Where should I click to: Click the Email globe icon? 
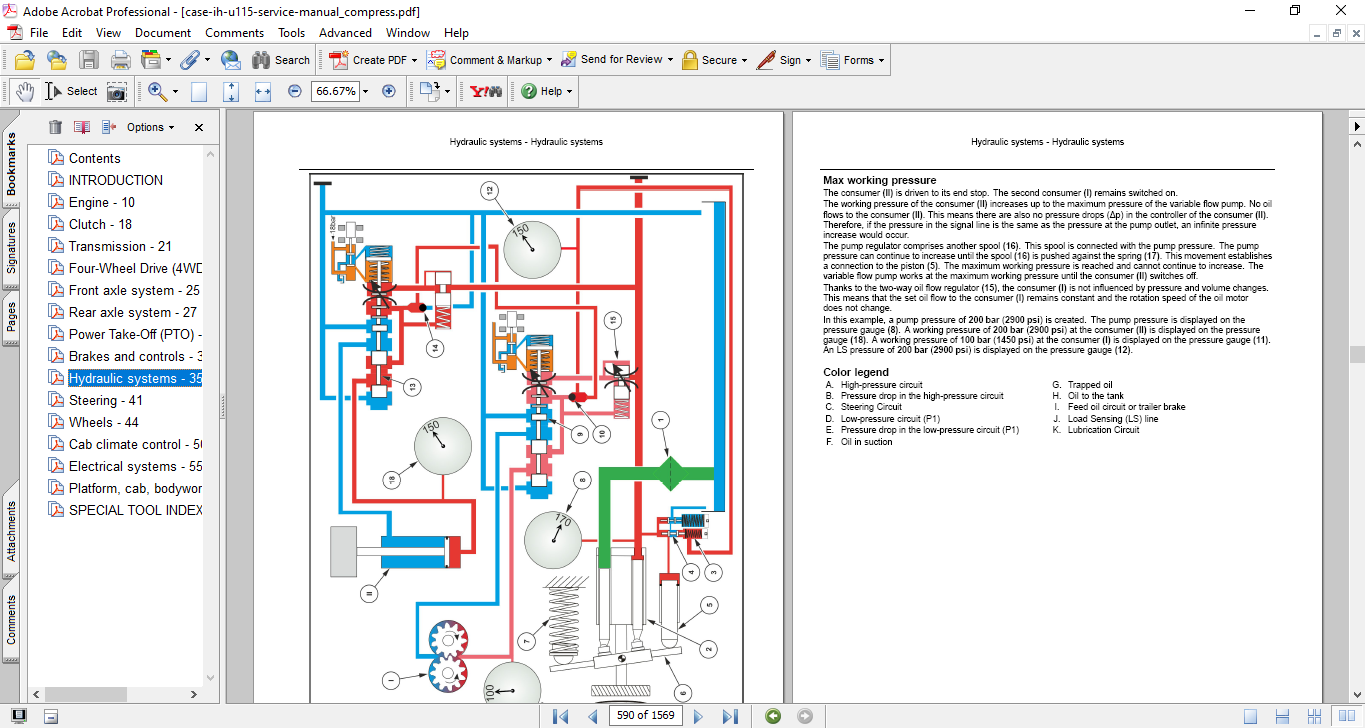[x=230, y=60]
